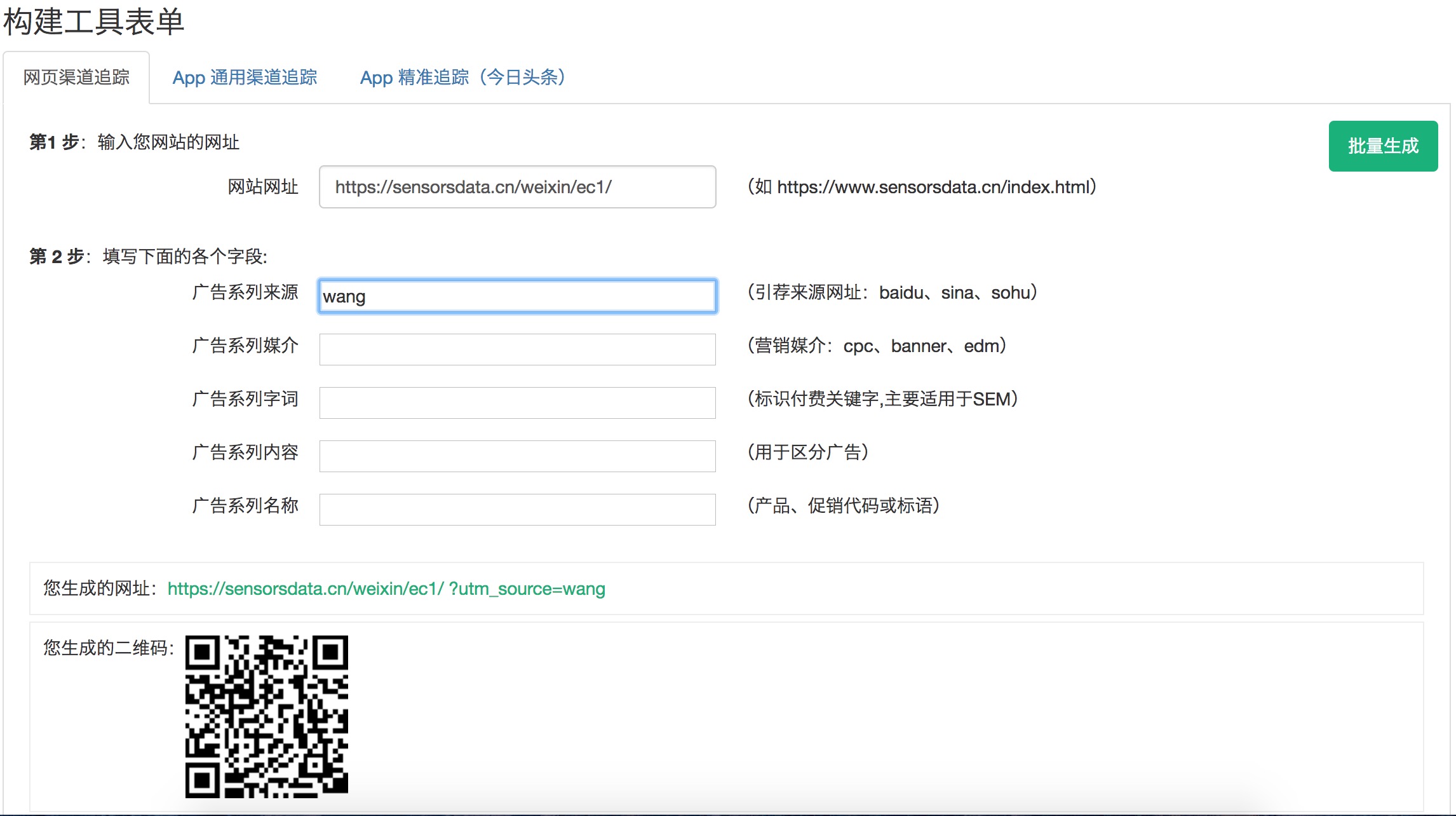Screen dimensions: 1456x816
Task: Open the generated utm_source=wang URL link
Action: coord(386,589)
